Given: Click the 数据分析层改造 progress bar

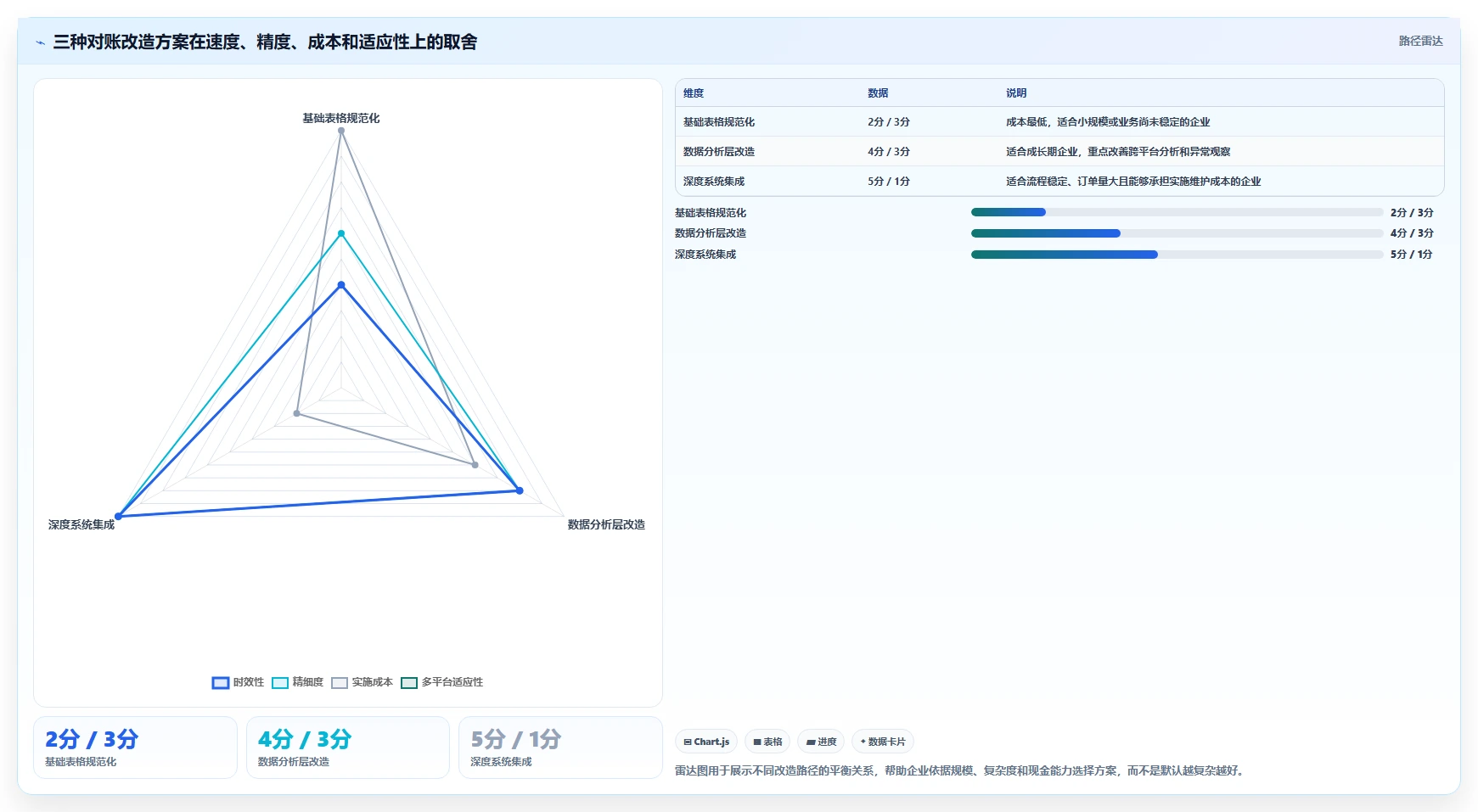Looking at the screenshot, I should coord(1177,233).
